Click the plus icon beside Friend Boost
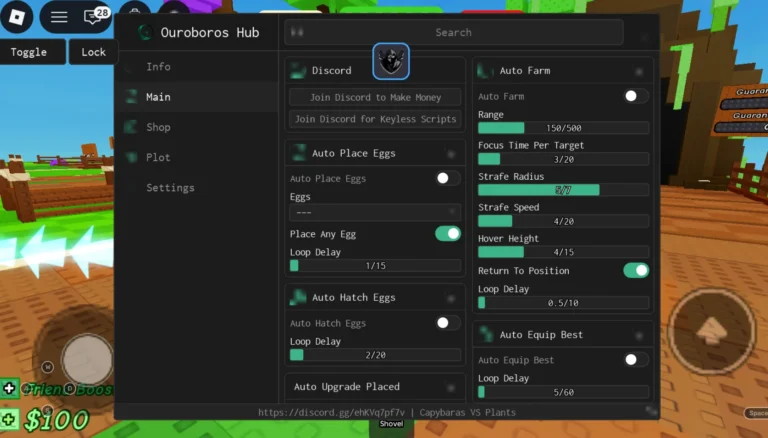 (x=9, y=389)
